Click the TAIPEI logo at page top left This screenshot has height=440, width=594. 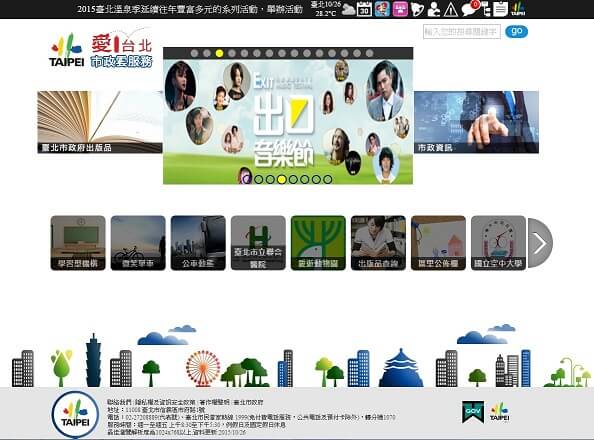[66, 50]
